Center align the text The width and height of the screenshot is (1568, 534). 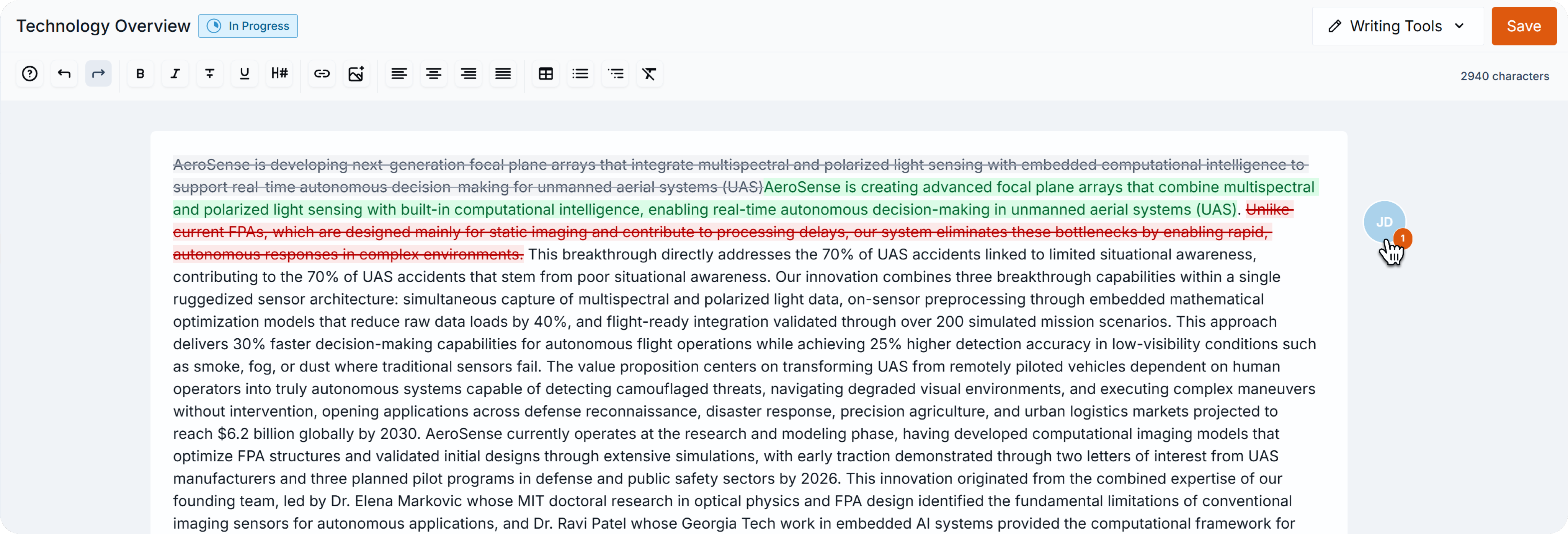[434, 74]
